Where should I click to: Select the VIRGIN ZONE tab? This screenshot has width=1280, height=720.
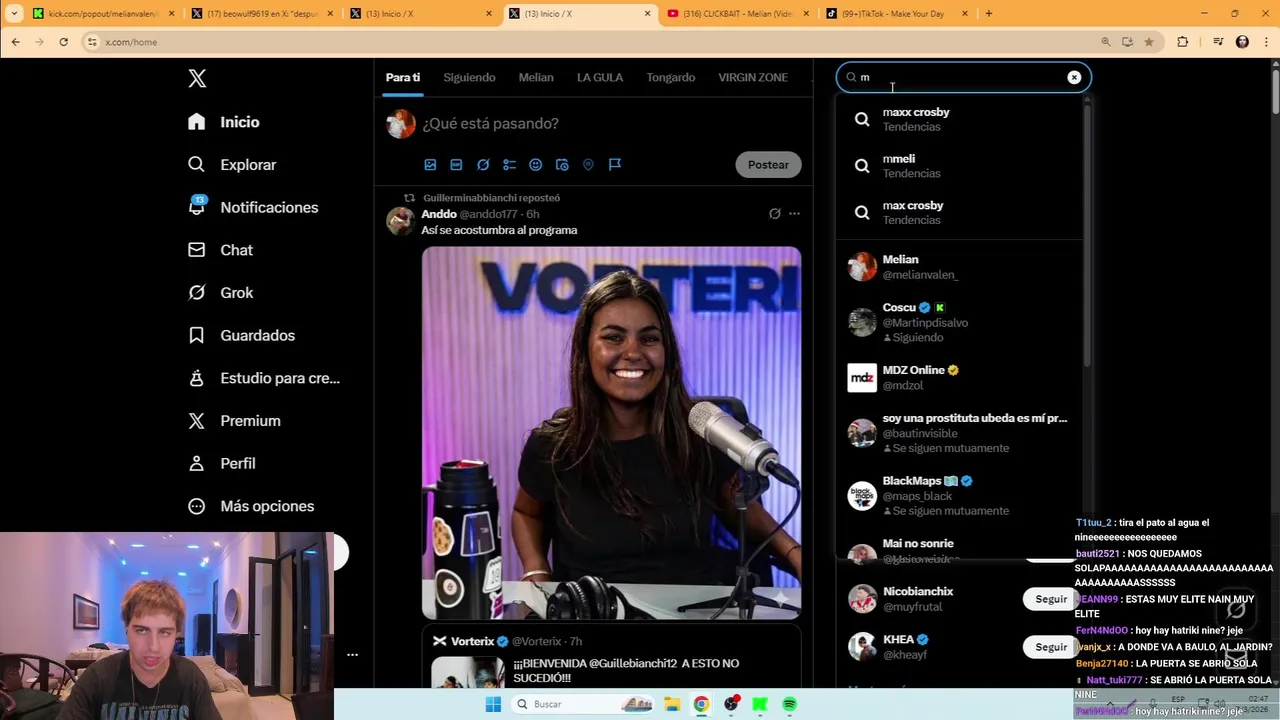point(753,77)
